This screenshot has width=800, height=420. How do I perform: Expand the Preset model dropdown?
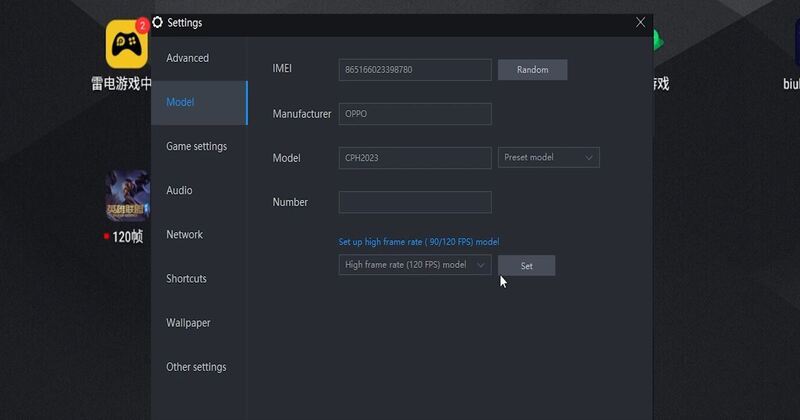point(548,158)
